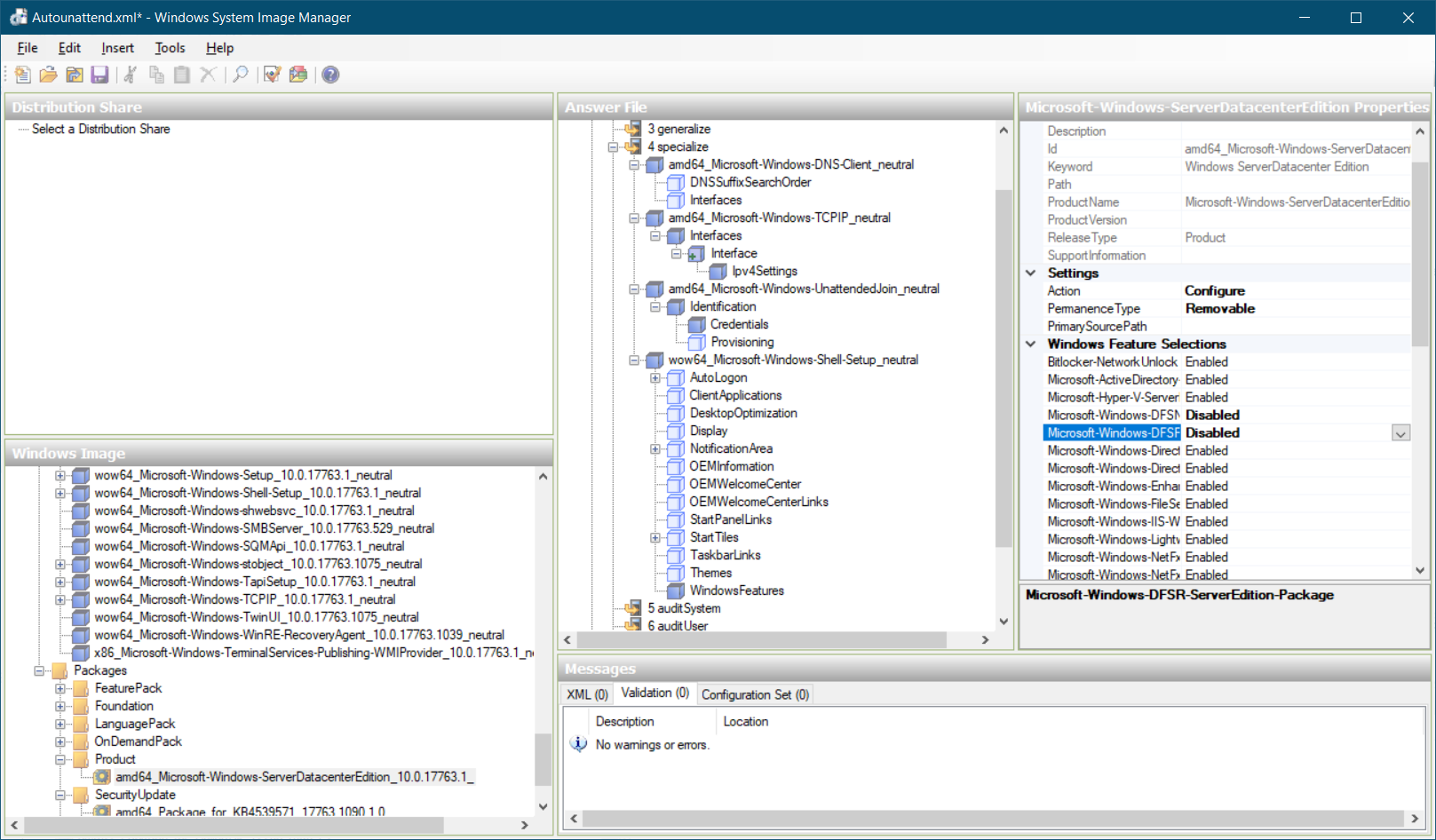The width and height of the screenshot is (1436, 840).
Task: Switch to the Configuration Set (0) tab
Action: click(x=755, y=694)
